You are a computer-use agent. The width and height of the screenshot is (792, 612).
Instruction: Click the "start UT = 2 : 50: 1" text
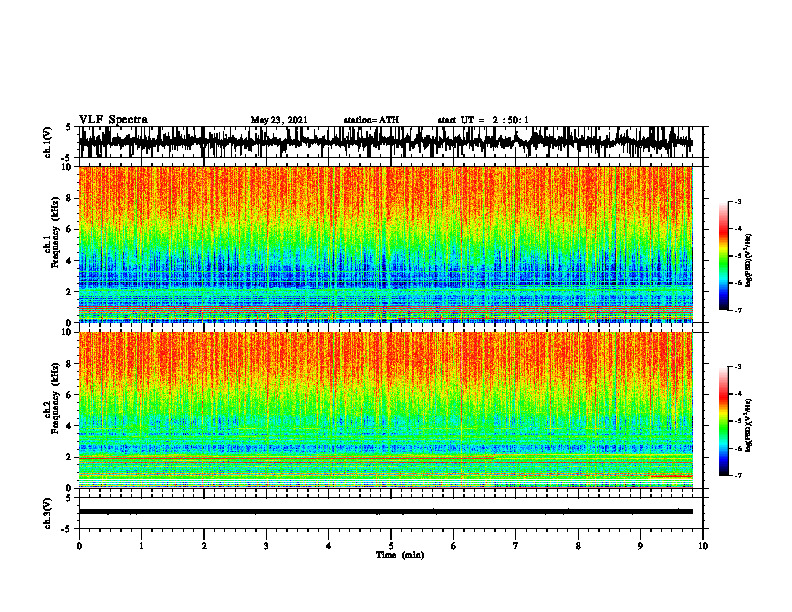tap(483, 120)
